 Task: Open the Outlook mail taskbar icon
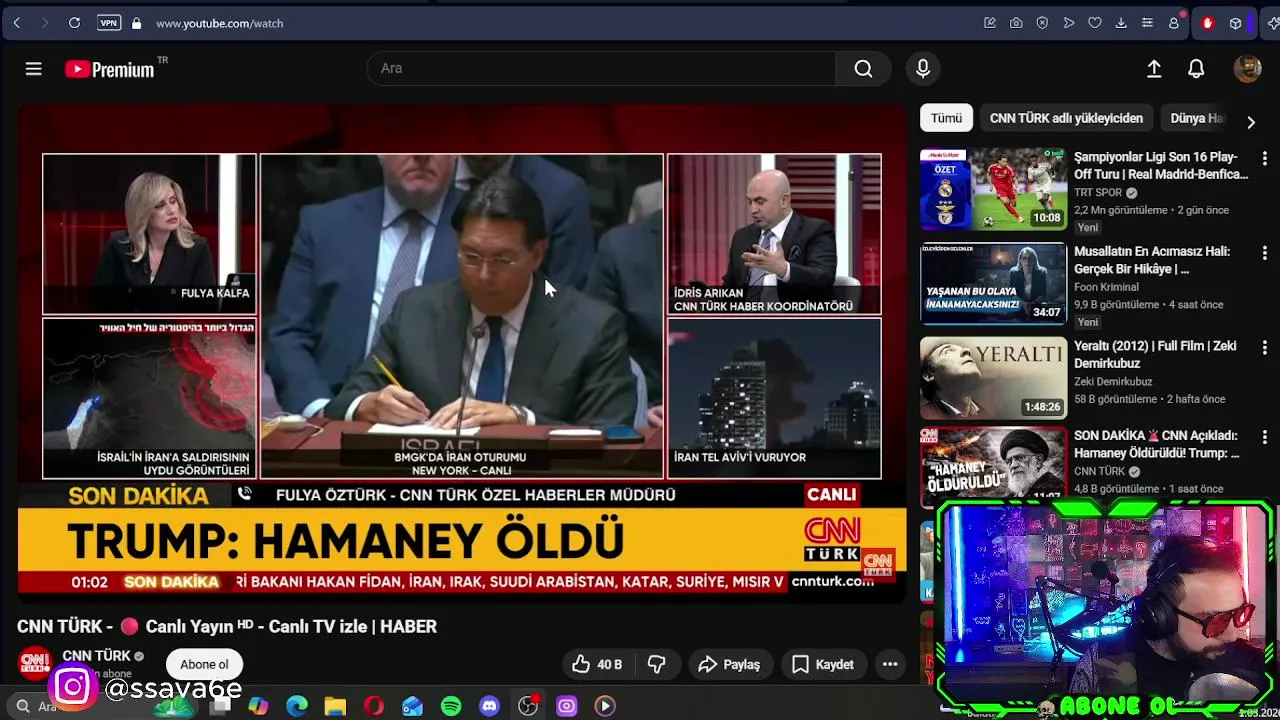click(x=412, y=706)
